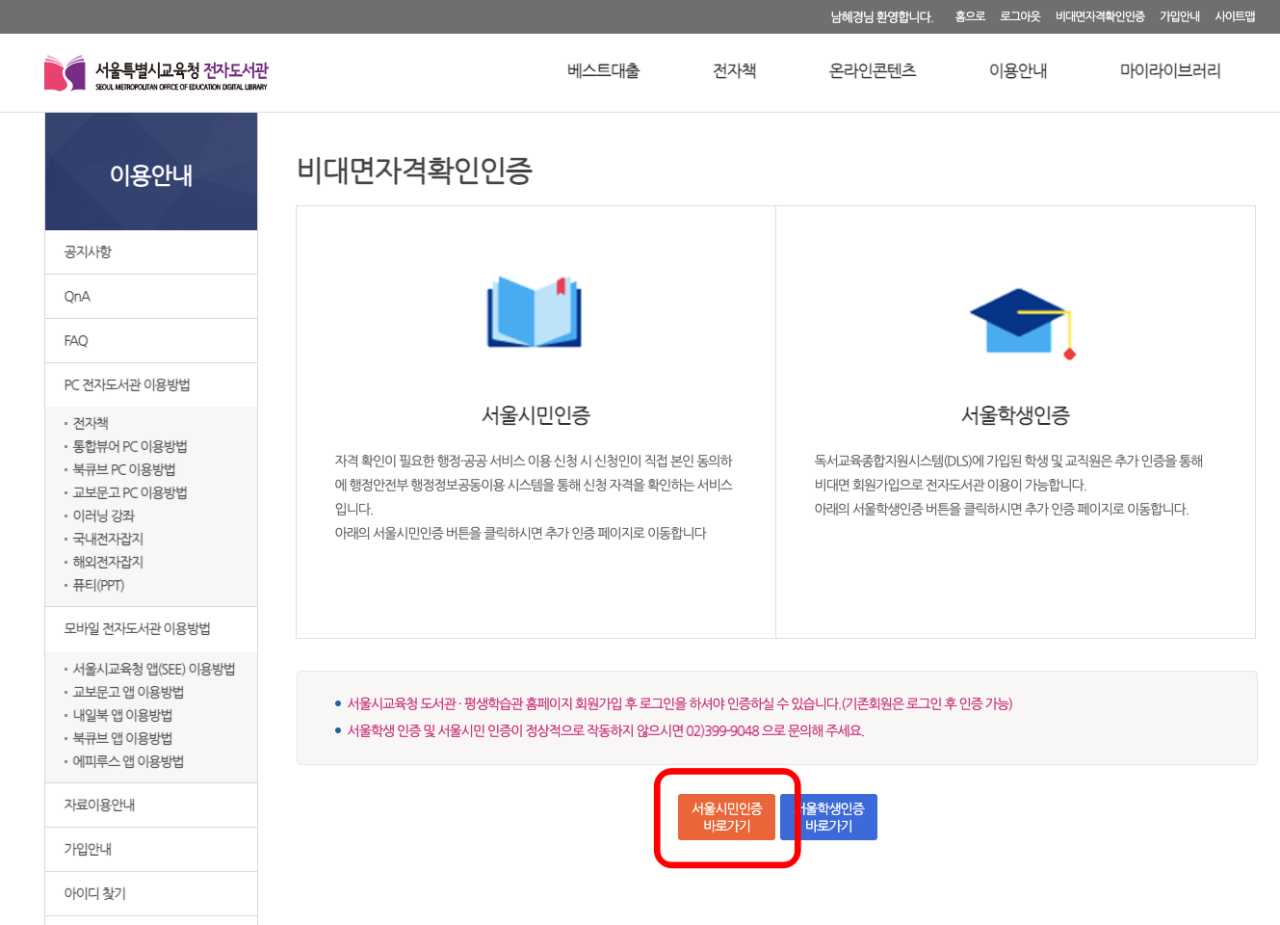
Task: Open the 홈으로 link in top bar
Action: click(970, 17)
